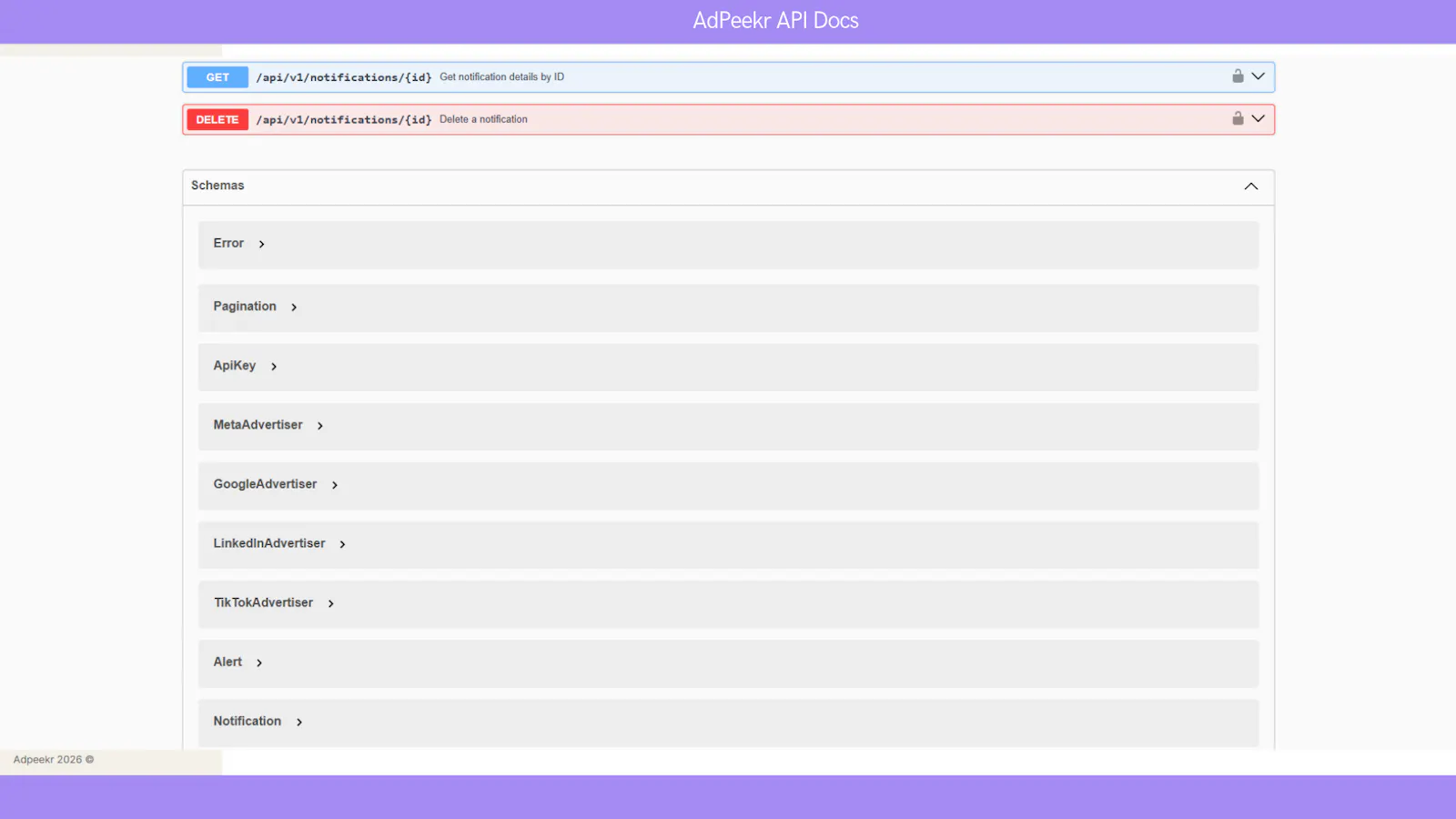Click the Alert schema name
The image size is (1456, 819).
pos(227,662)
